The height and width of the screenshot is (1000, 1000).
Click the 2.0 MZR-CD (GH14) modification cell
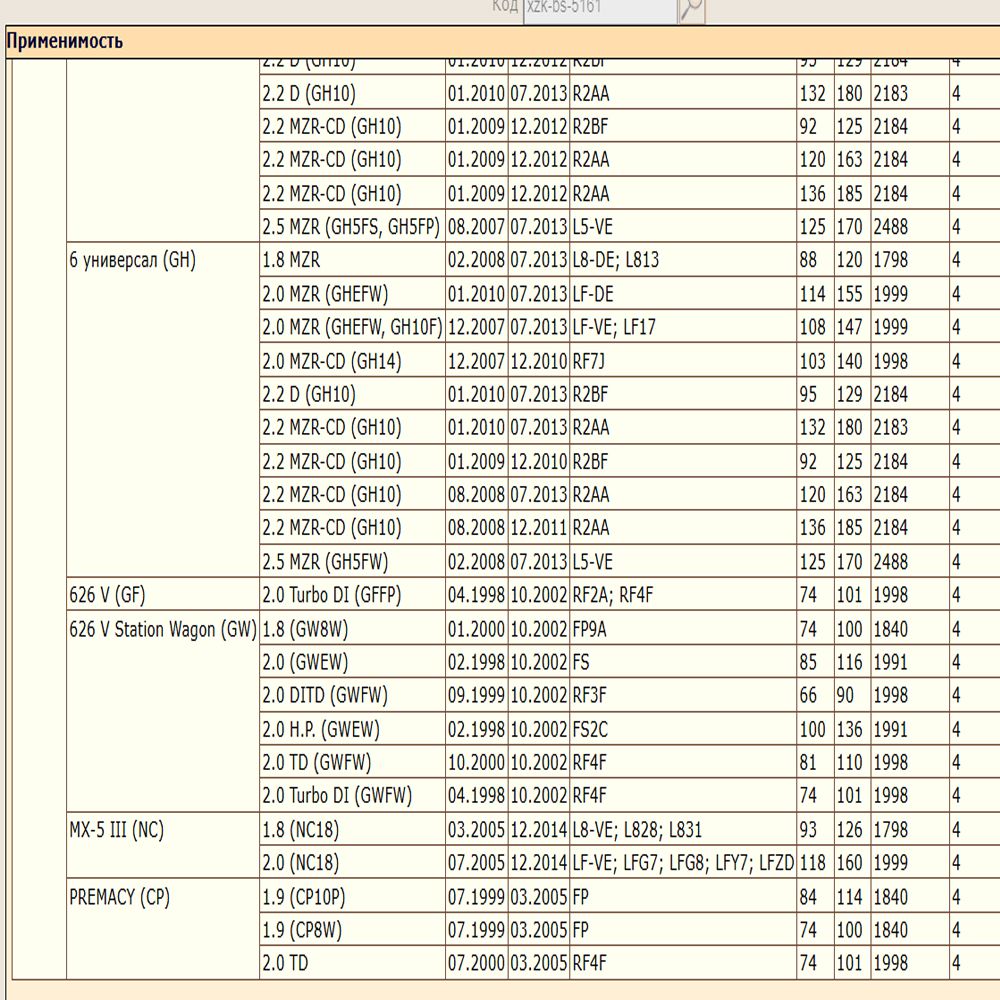pyautogui.click(x=352, y=360)
